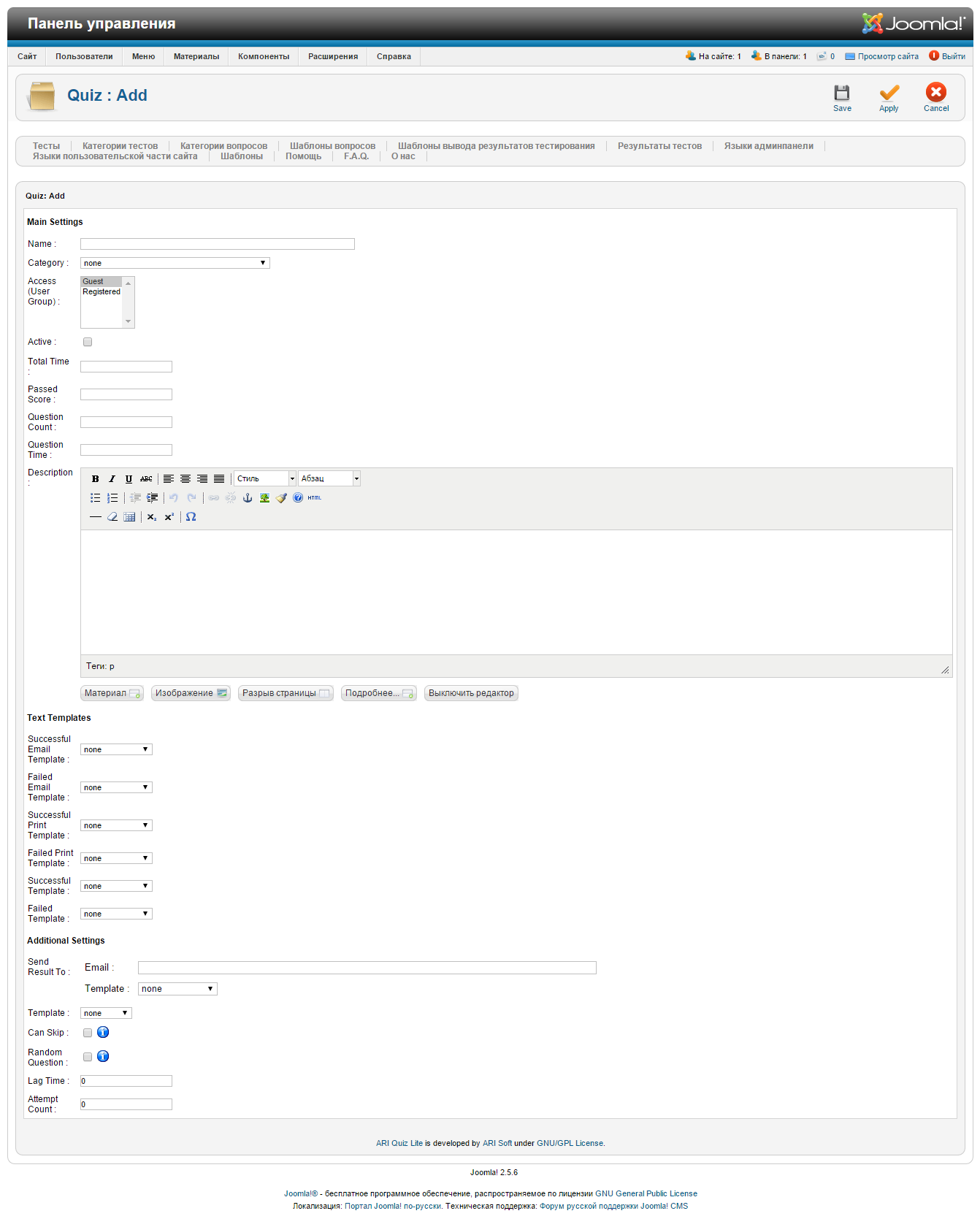Click the Send Result To Email field
Screen dimensions: 980x1227
pos(367,968)
